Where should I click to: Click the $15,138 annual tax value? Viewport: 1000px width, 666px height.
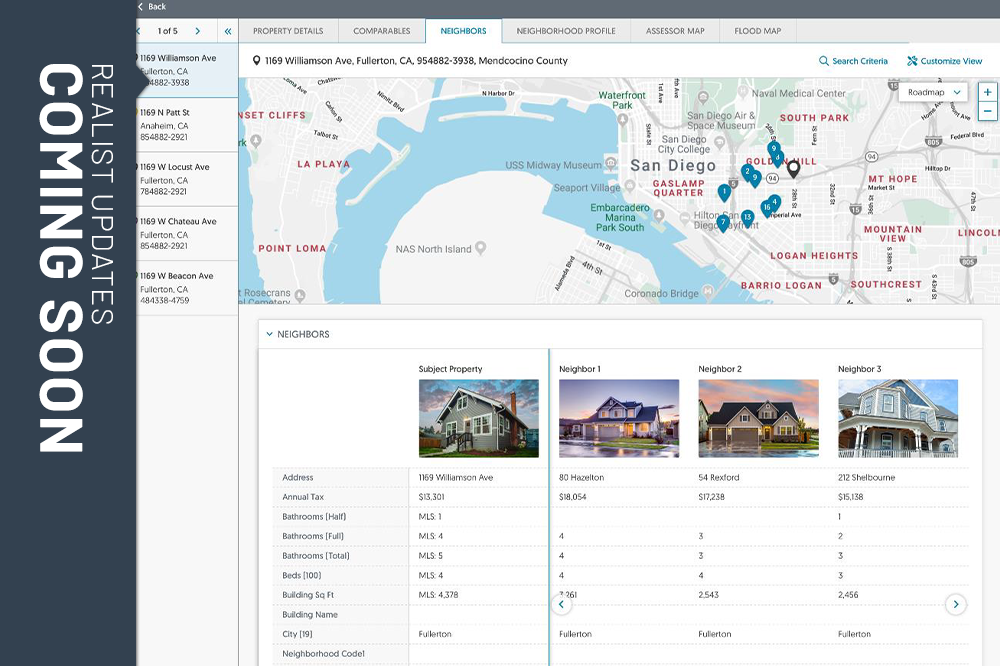point(851,497)
